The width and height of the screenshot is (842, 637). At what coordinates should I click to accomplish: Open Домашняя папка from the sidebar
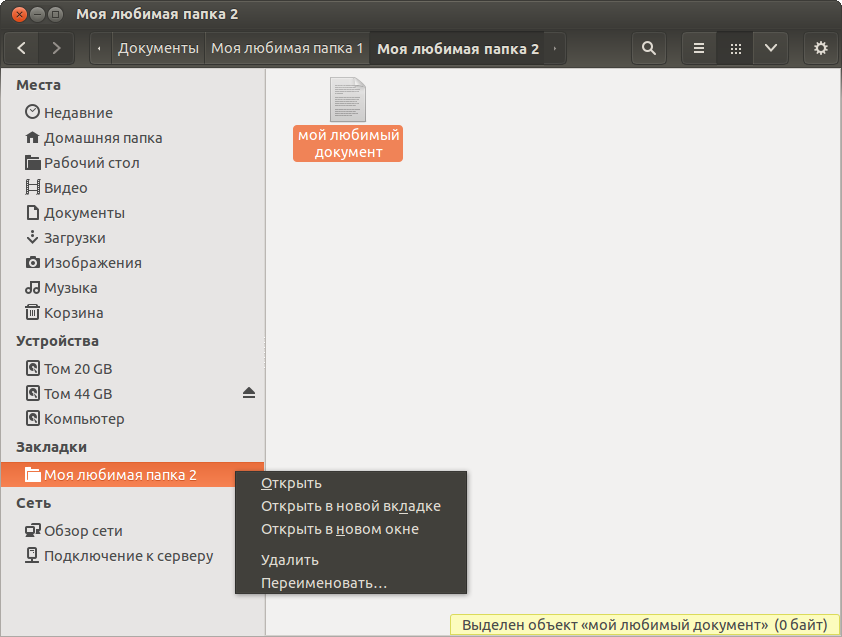(102, 138)
